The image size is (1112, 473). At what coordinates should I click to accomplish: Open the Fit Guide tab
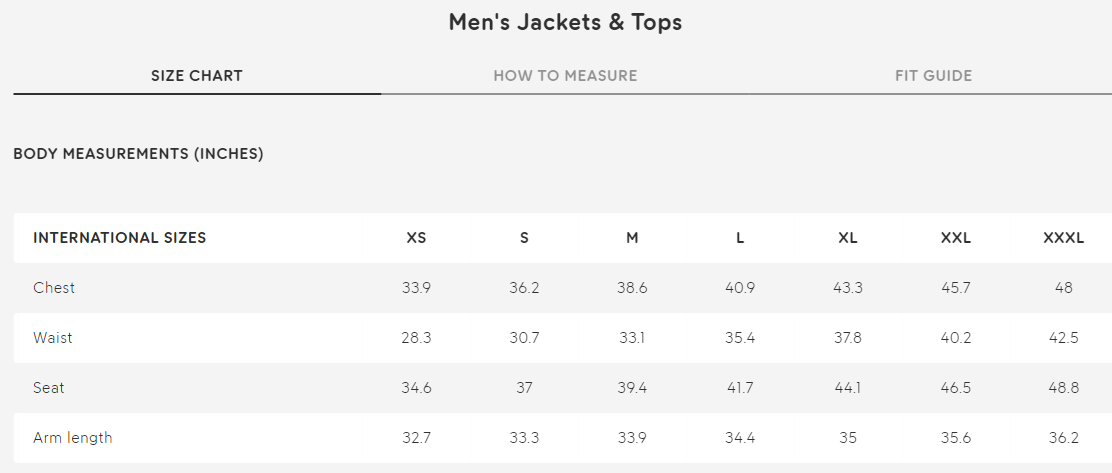[933, 76]
